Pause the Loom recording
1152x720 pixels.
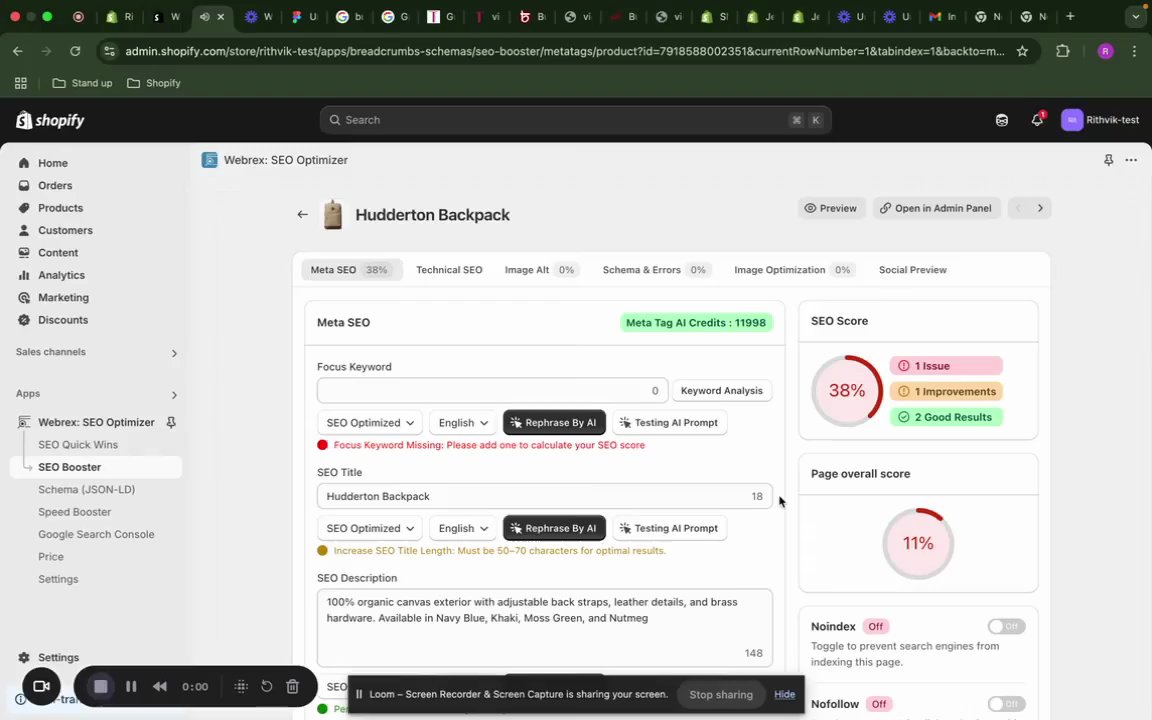pos(131,686)
